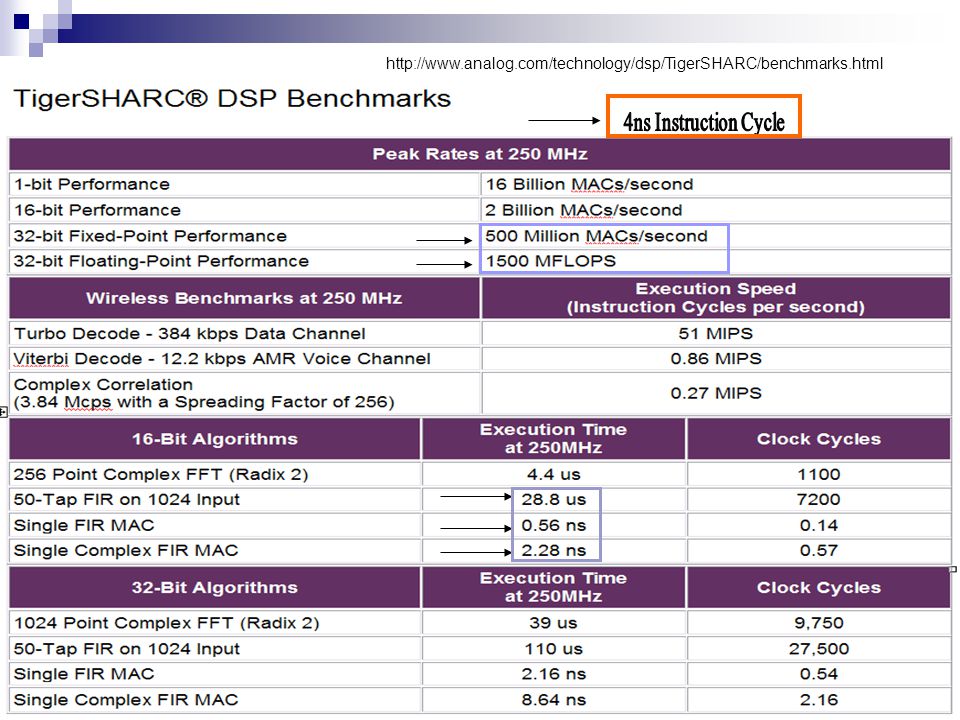The image size is (960, 720).
Task: Select the 51 MIPS value
Action: pos(716,334)
